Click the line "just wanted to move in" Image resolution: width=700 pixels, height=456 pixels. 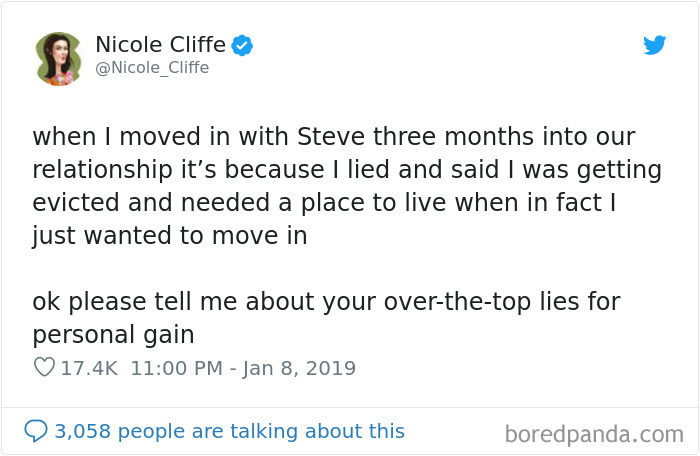[x=170, y=236]
